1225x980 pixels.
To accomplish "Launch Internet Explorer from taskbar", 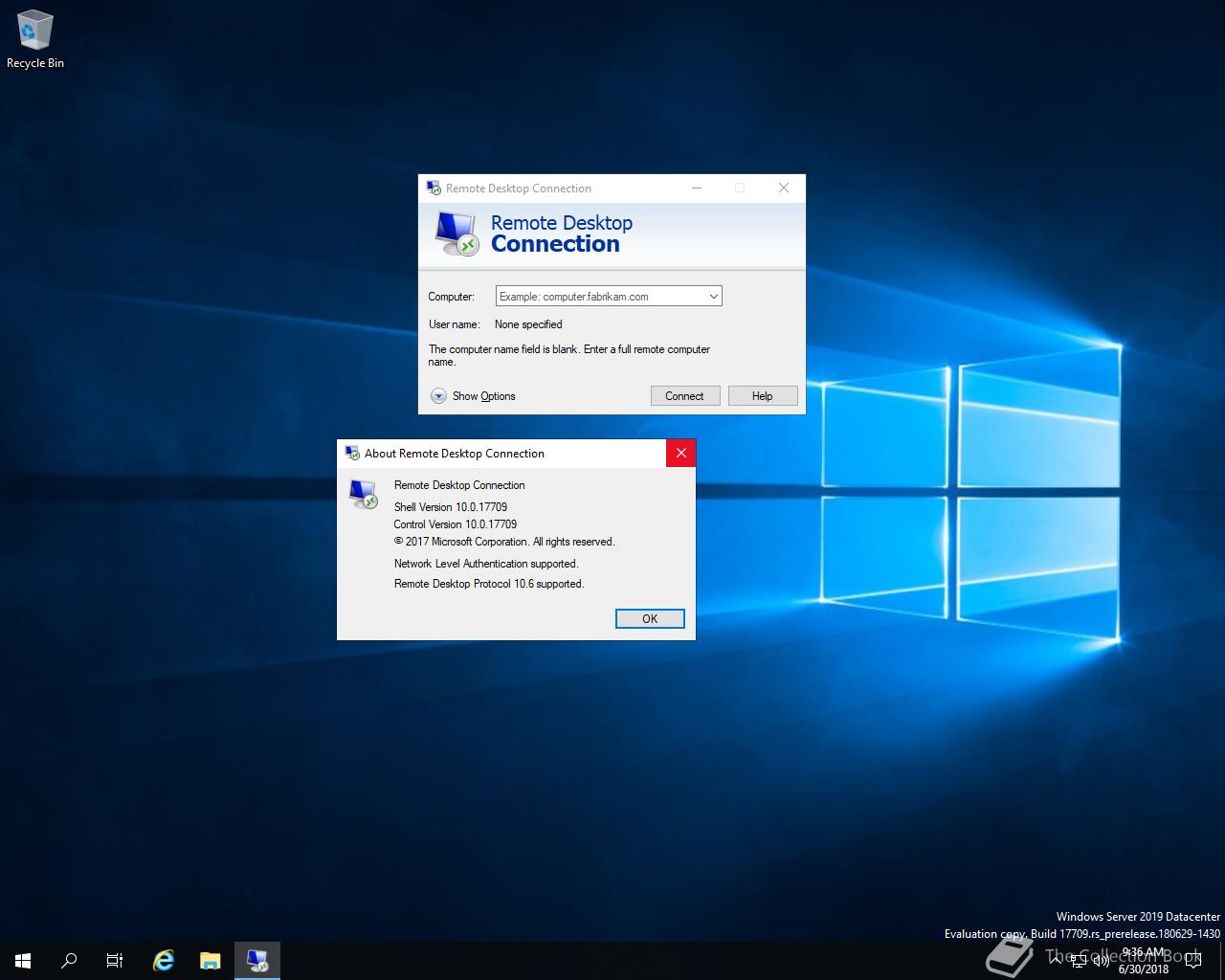I will [x=164, y=961].
